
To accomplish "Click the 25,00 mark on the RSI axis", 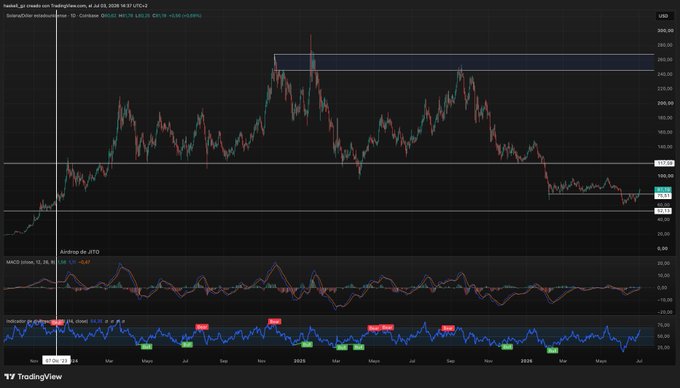I will pos(664,347).
